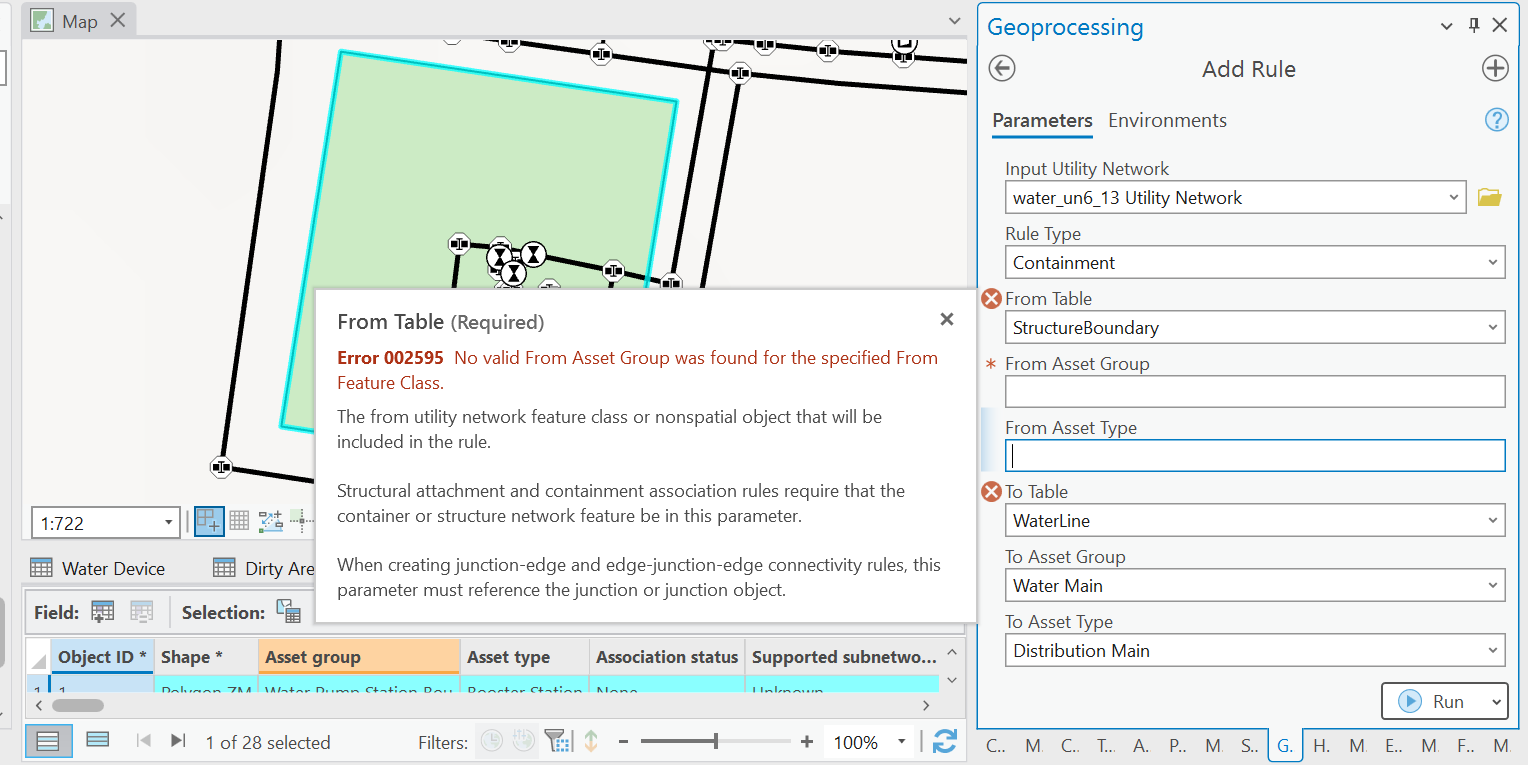The image size is (1528, 765).
Task: Open the Rule Type dropdown
Action: click(1494, 262)
